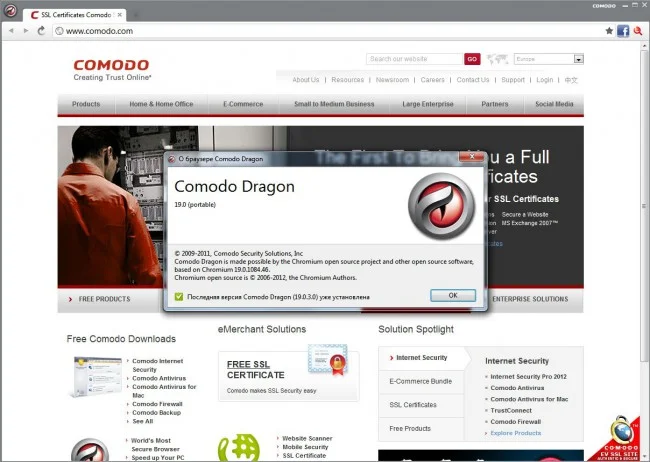Switch to Chinese language link
The width and height of the screenshot is (650, 462).
(x=571, y=80)
